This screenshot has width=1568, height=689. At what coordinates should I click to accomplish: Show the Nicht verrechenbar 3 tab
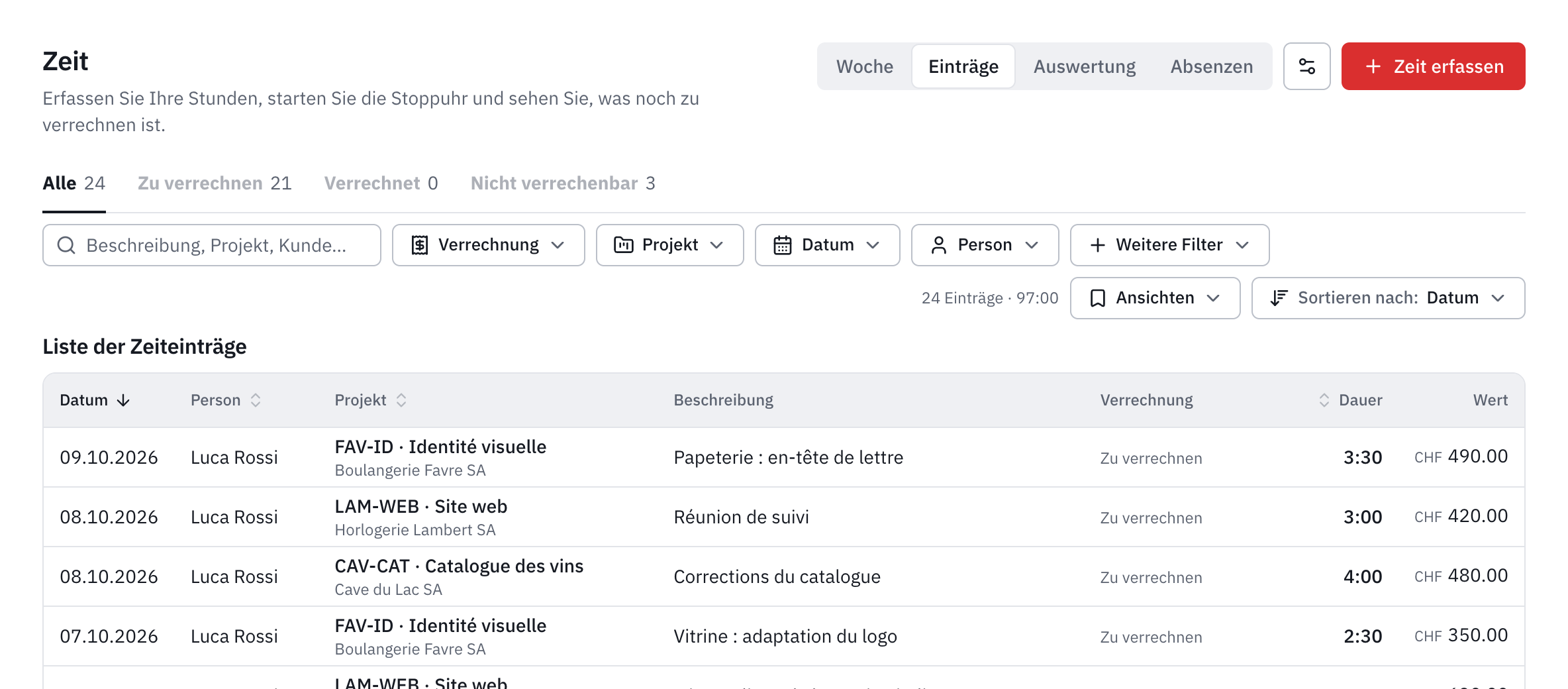click(x=563, y=184)
